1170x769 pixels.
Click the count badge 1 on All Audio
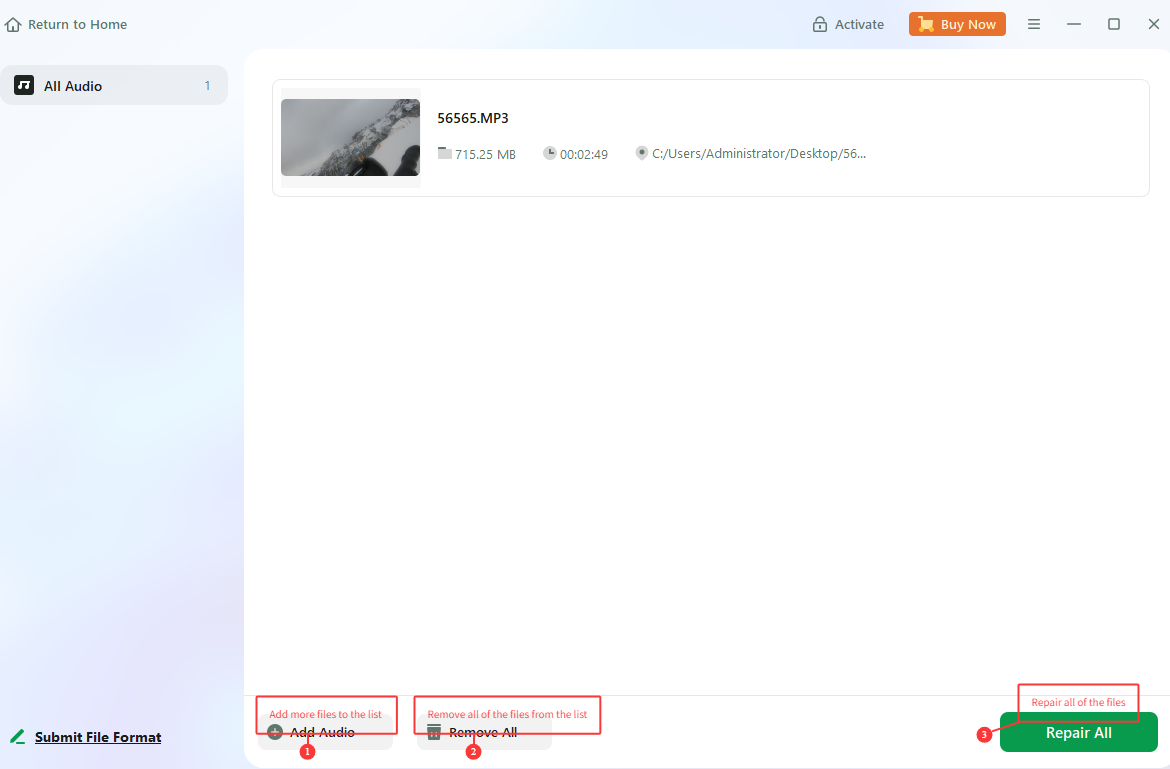207,86
